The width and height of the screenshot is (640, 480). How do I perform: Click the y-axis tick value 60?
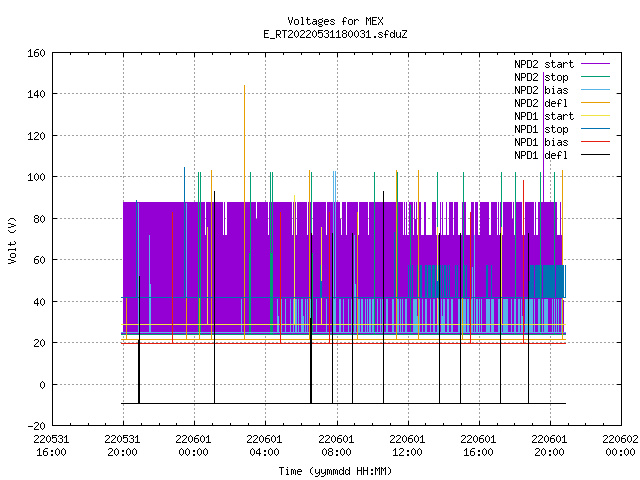39,260
